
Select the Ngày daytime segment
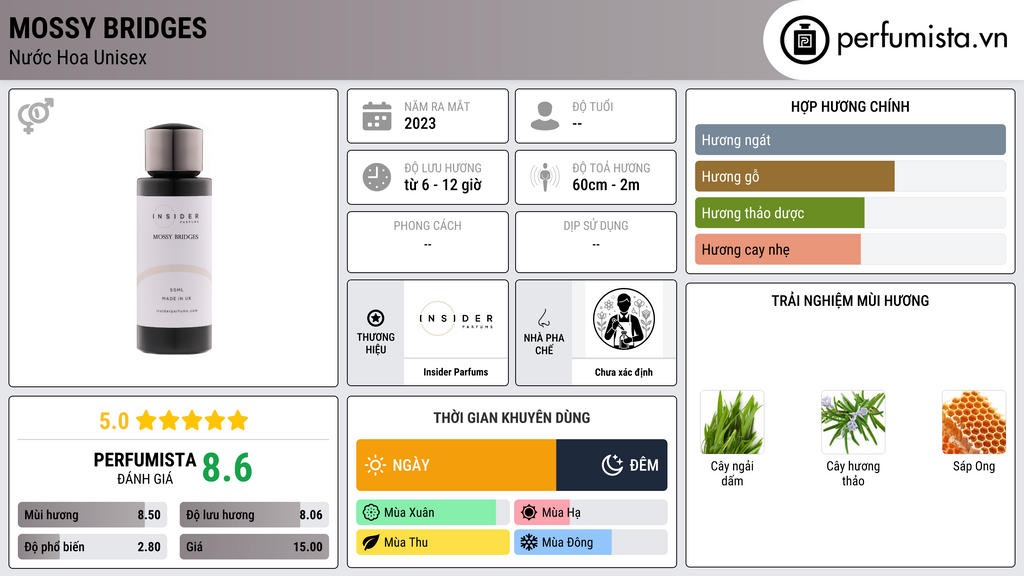tap(456, 465)
